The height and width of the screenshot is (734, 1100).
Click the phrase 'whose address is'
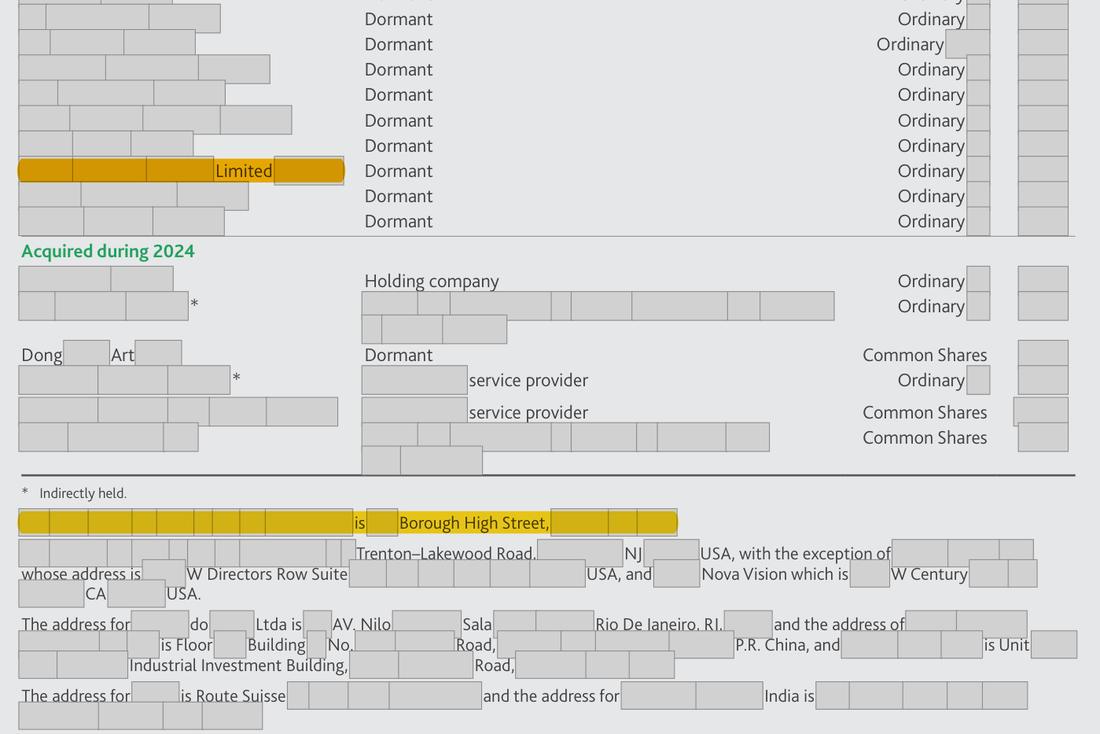[81, 574]
